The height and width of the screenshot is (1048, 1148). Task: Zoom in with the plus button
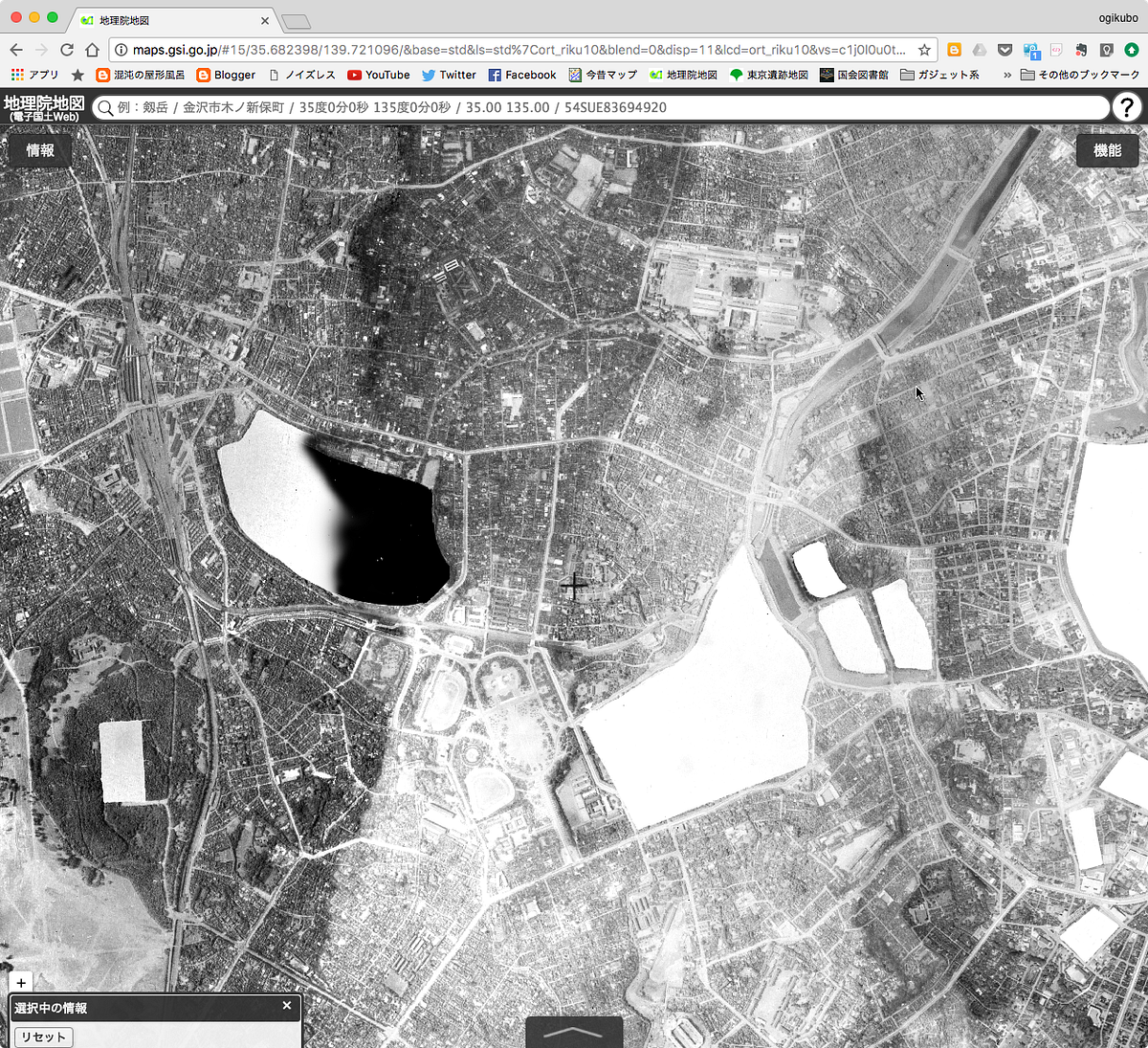21,982
